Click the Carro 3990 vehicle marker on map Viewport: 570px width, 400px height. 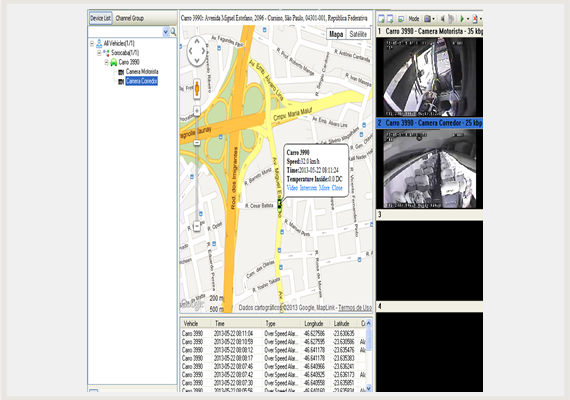279,206
